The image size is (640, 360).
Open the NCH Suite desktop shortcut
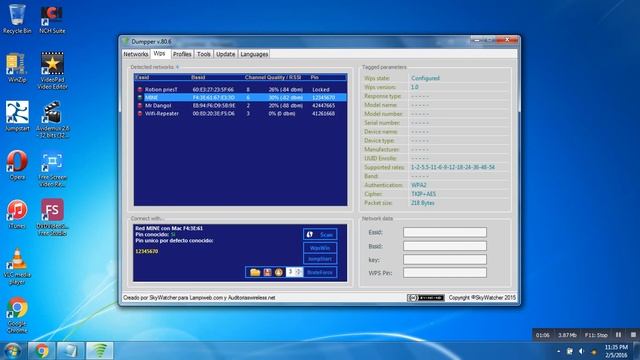coord(52,19)
